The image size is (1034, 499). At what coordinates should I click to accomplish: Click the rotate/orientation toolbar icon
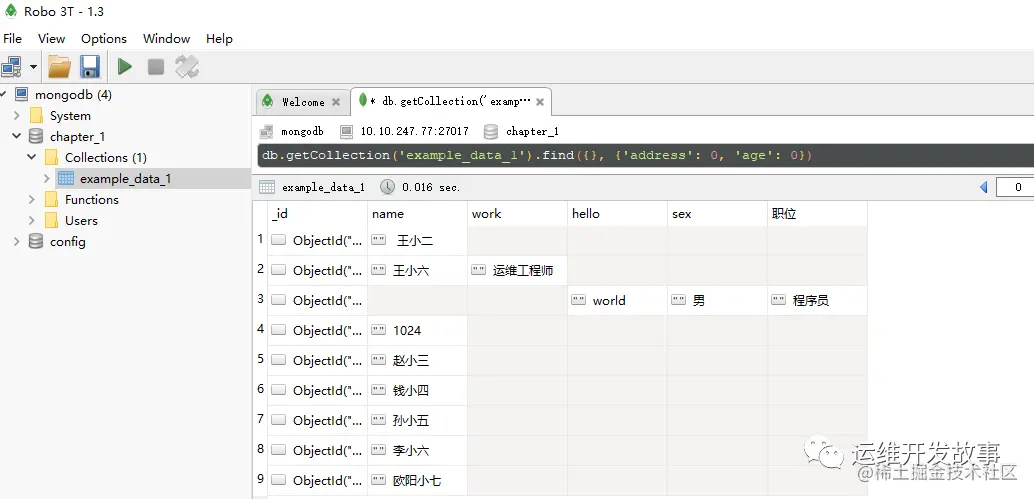(x=187, y=67)
